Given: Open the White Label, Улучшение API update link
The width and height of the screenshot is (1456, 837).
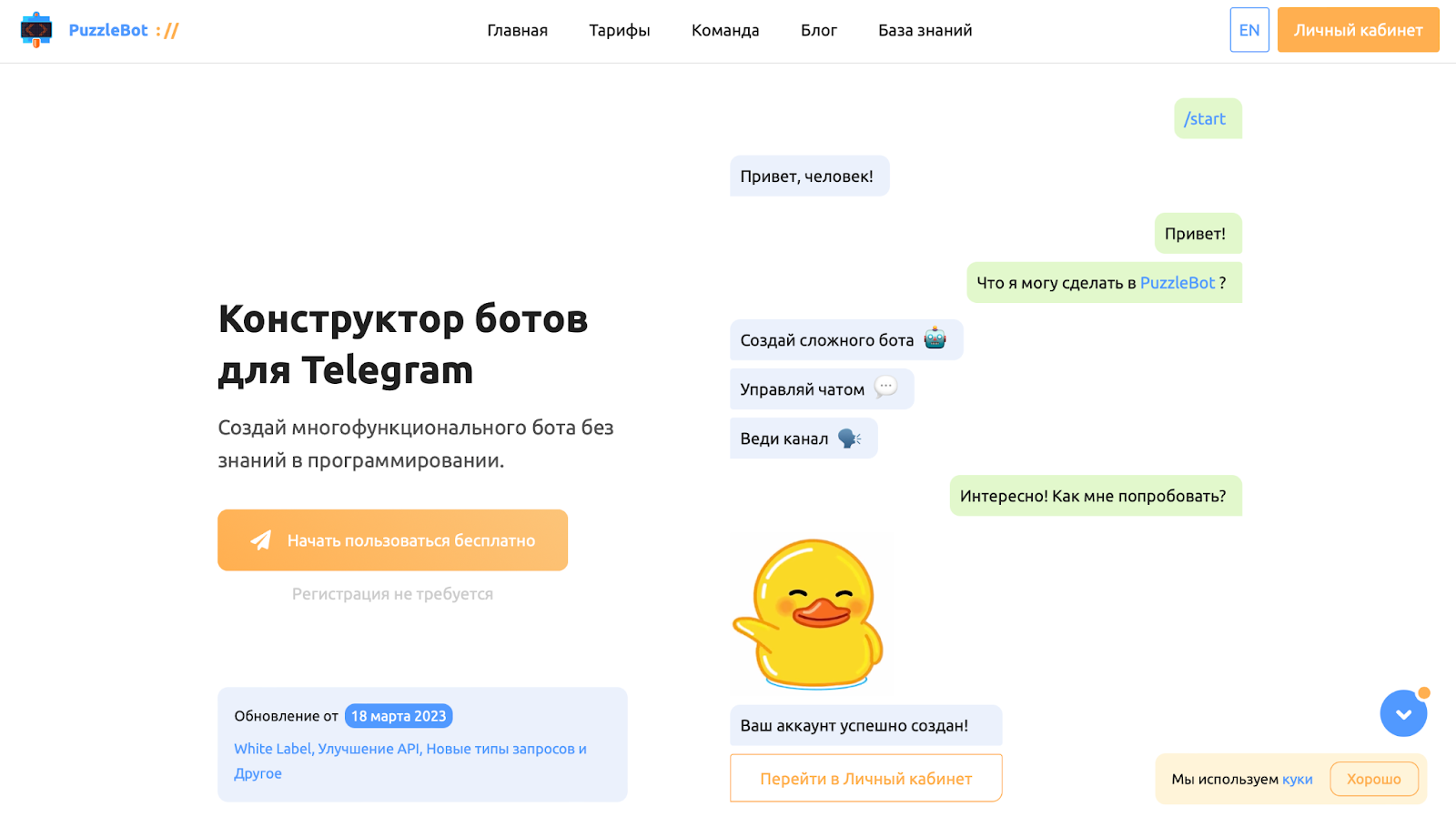Looking at the screenshot, I should (x=410, y=761).
